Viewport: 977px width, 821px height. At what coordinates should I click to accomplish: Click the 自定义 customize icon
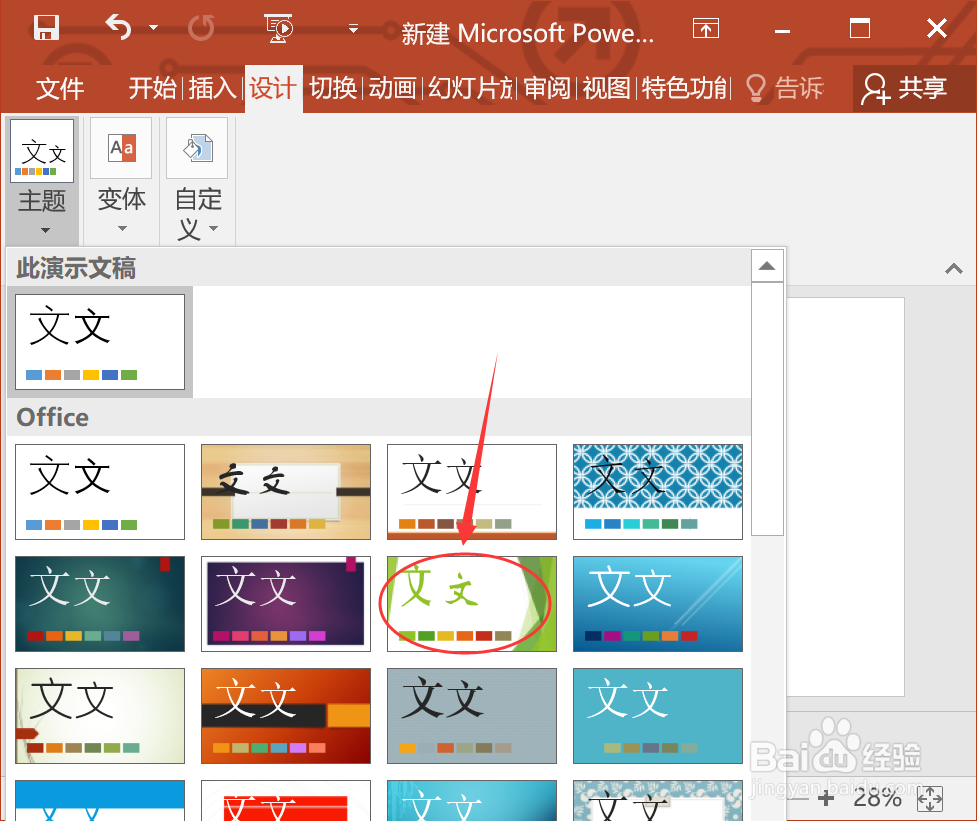pyautogui.click(x=198, y=148)
